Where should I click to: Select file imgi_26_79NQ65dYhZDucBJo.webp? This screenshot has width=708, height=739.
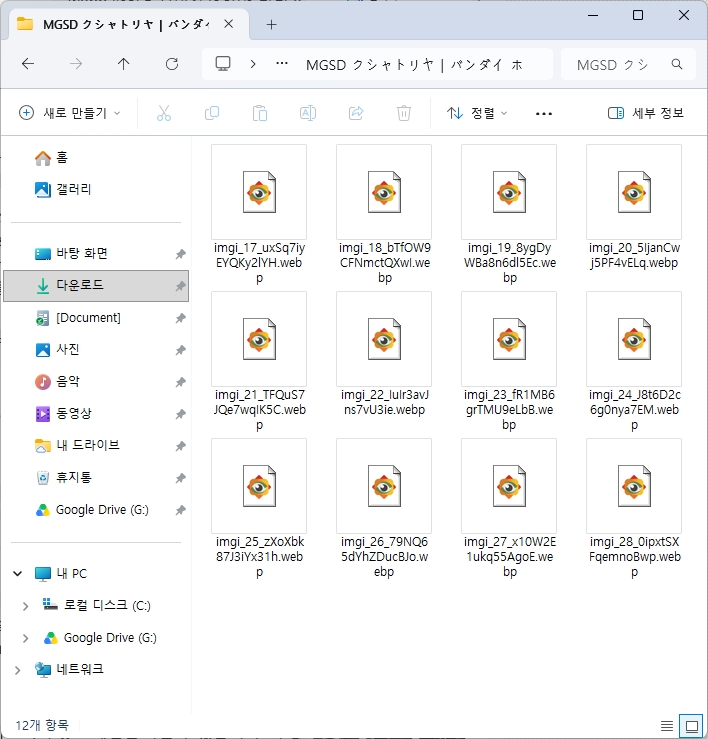point(384,509)
